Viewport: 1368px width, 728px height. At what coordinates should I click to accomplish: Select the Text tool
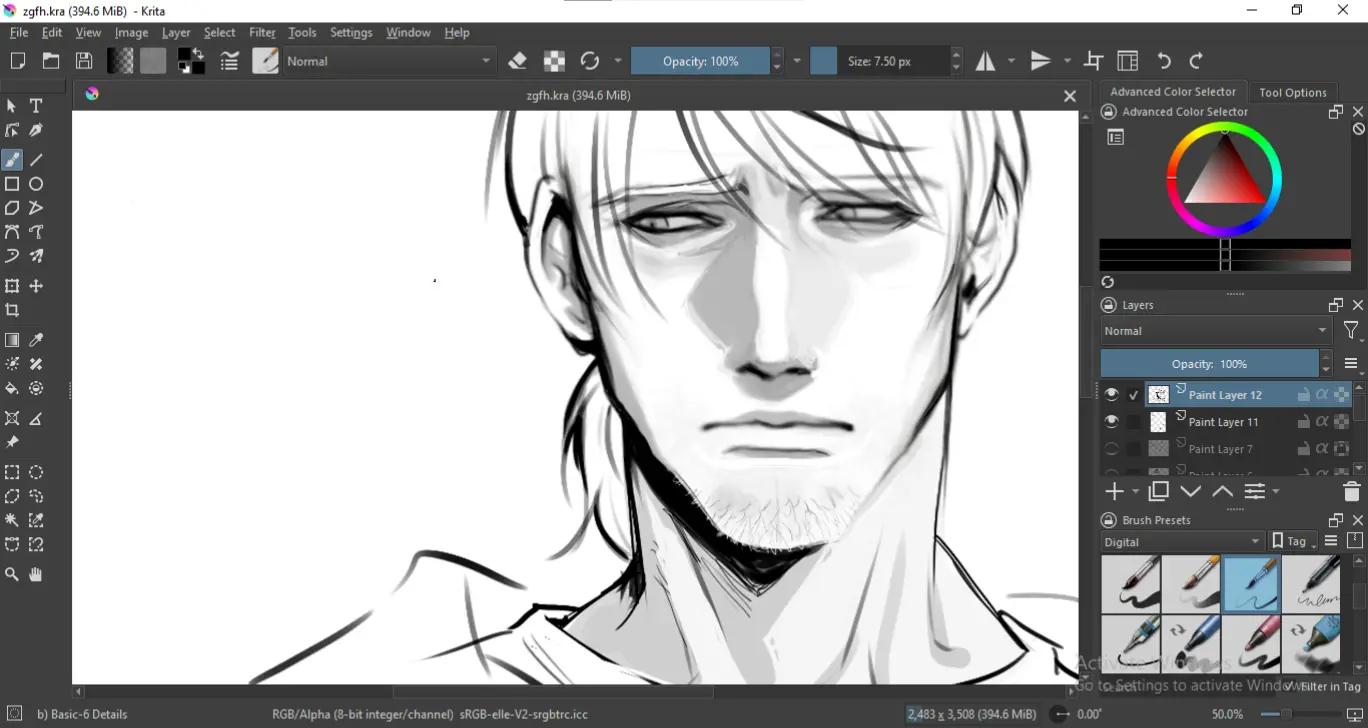click(36, 106)
